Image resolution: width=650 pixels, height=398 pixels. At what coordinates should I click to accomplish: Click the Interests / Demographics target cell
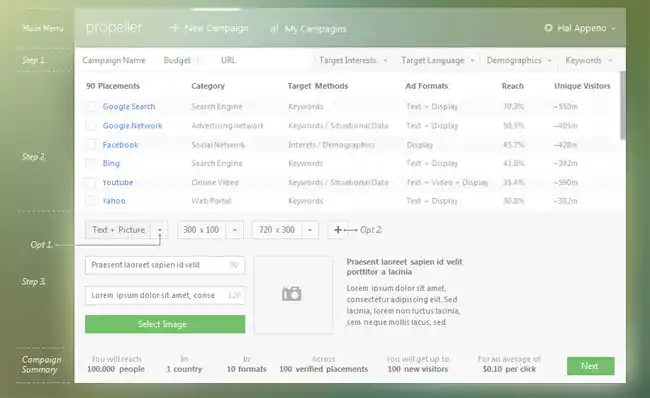coord(331,145)
